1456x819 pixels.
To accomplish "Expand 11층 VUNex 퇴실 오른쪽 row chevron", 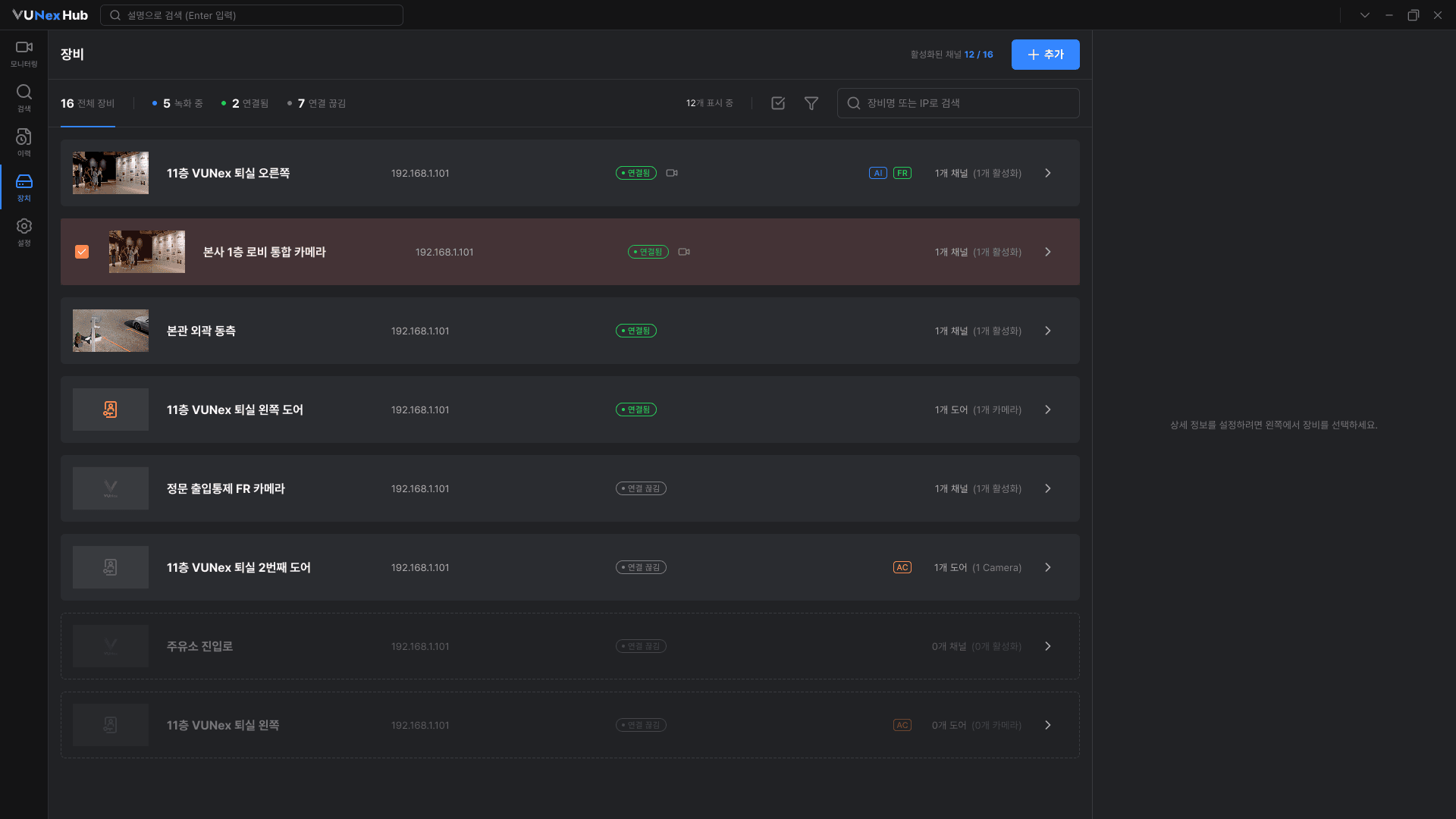I will (1048, 173).
